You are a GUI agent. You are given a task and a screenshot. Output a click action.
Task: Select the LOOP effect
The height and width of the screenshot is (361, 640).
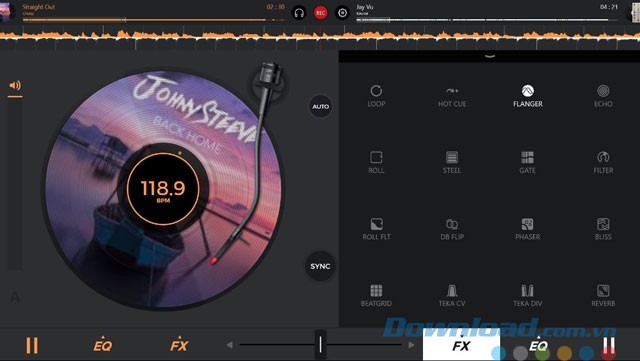tap(376, 96)
